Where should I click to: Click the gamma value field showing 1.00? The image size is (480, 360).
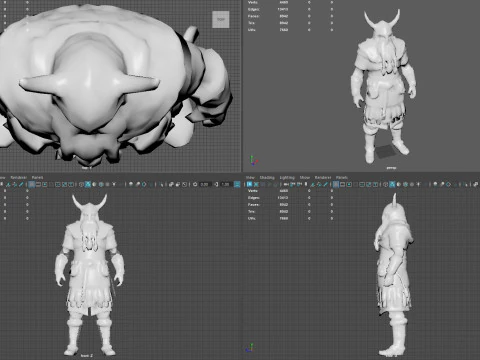coord(226,184)
